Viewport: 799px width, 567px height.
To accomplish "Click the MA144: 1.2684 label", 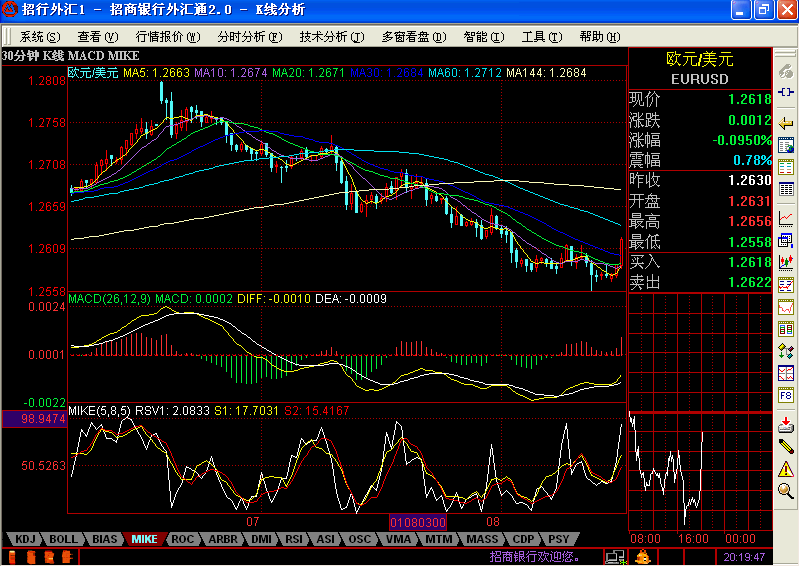I will point(546,73).
